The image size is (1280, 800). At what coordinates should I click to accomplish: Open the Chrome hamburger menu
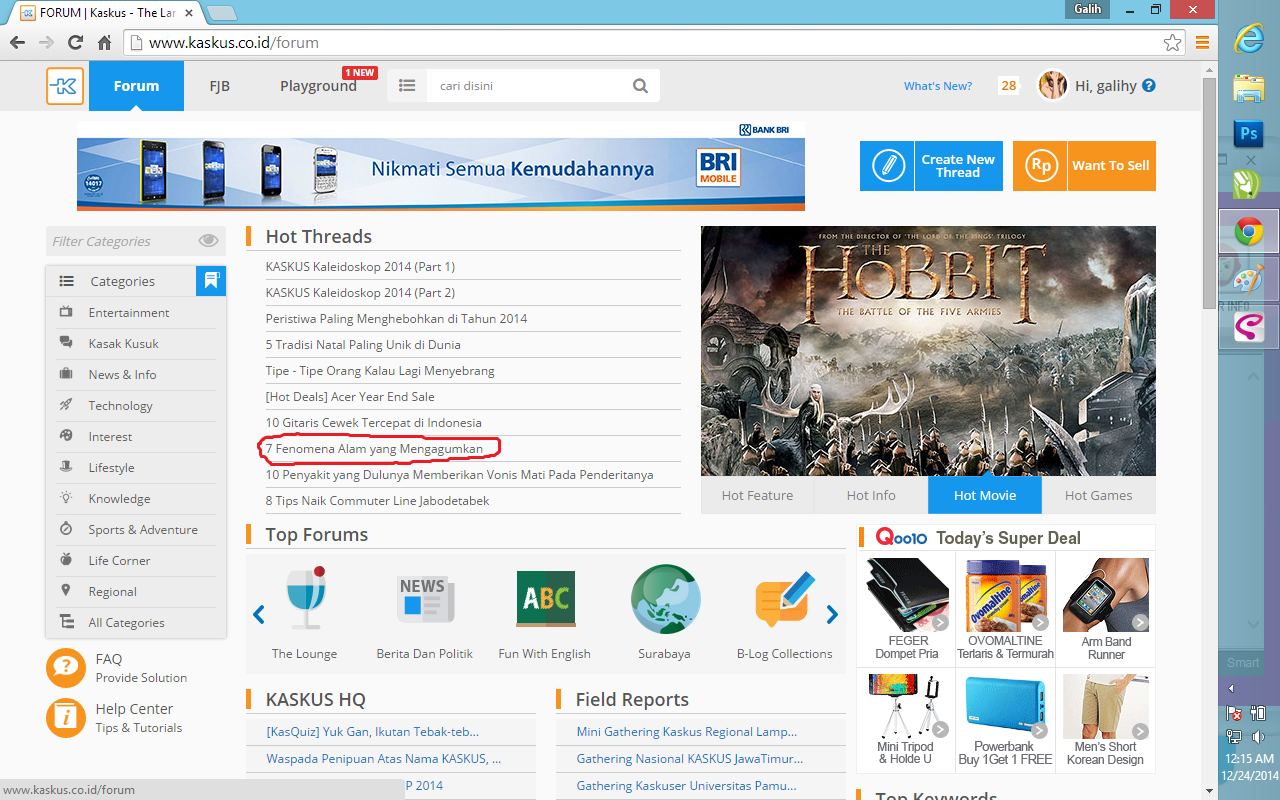pos(1202,43)
